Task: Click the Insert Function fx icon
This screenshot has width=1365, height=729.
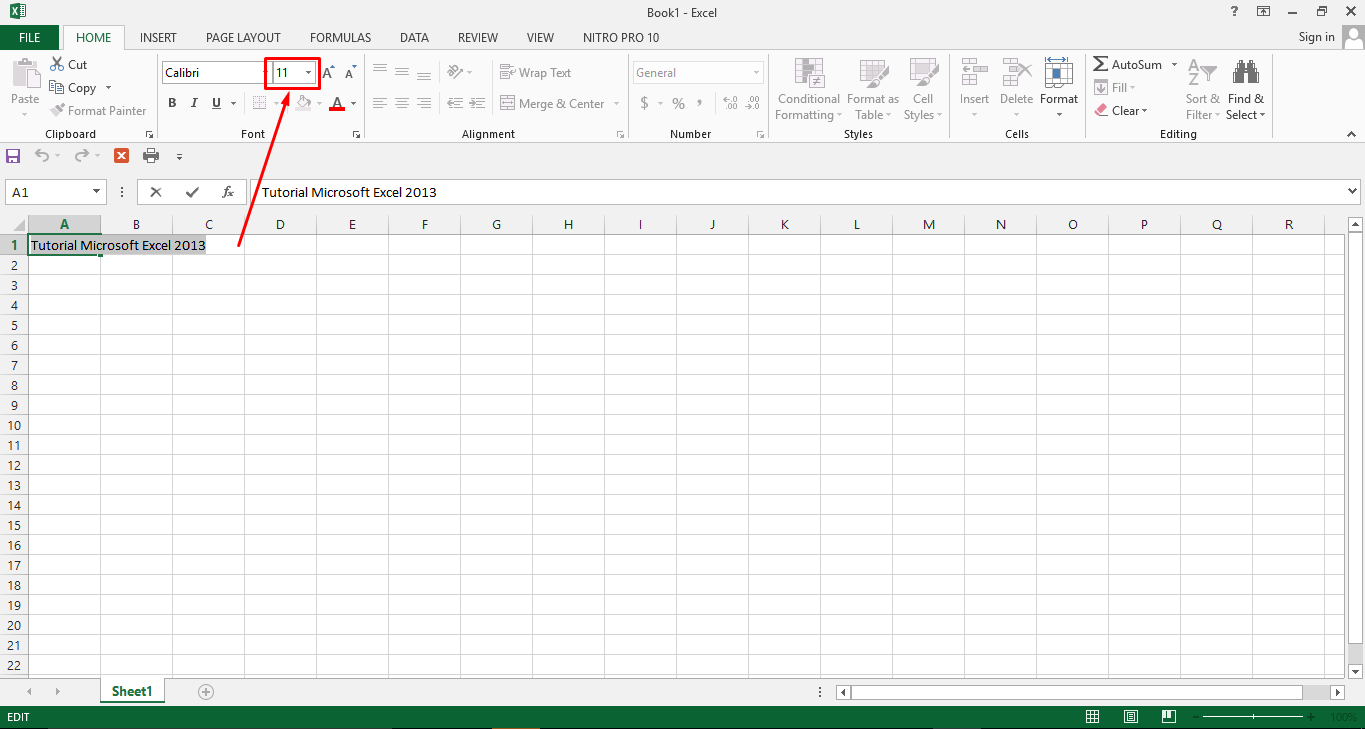Action: [228, 192]
